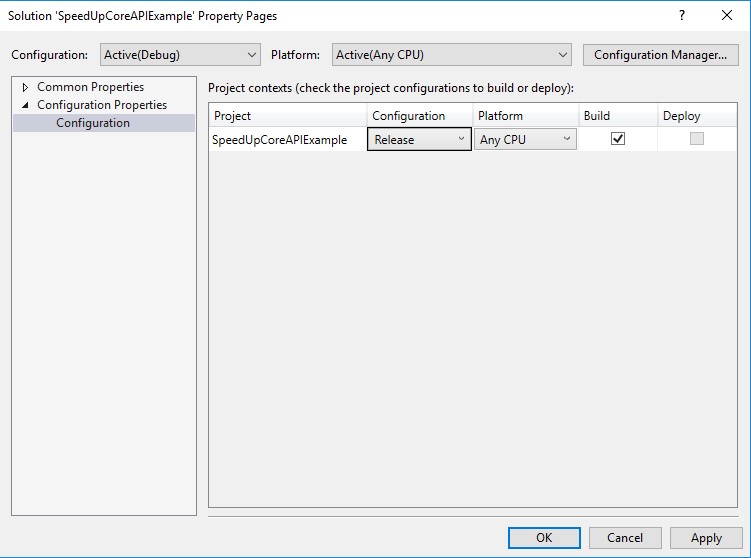The width and height of the screenshot is (751, 558).
Task: Open the top Configuration dropdown showing Active(Debug)
Action: click(180, 55)
